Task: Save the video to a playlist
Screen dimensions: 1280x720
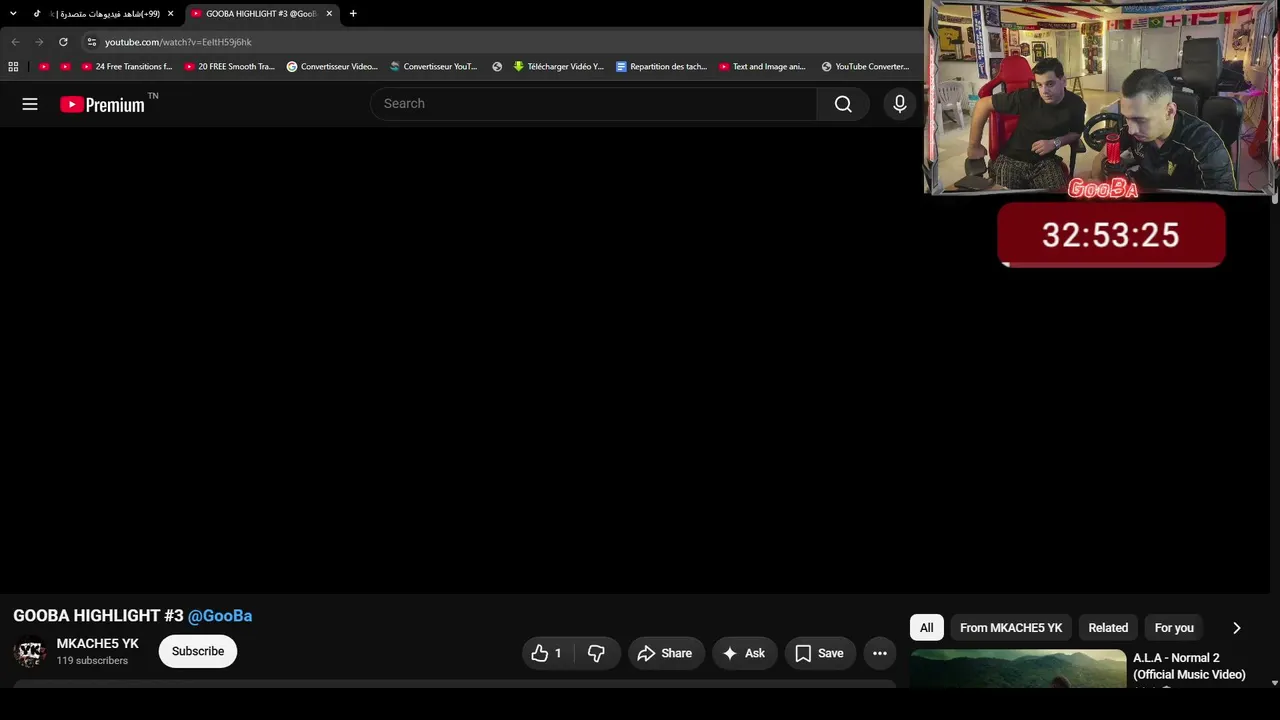Action: pos(820,653)
